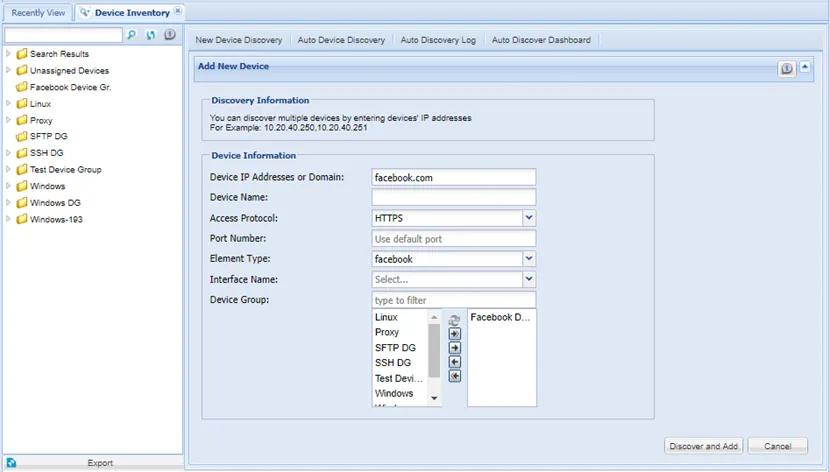Image resolution: width=830 pixels, height=472 pixels.
Task: Remove all groups from the selected list
Action: pos(455,376)
